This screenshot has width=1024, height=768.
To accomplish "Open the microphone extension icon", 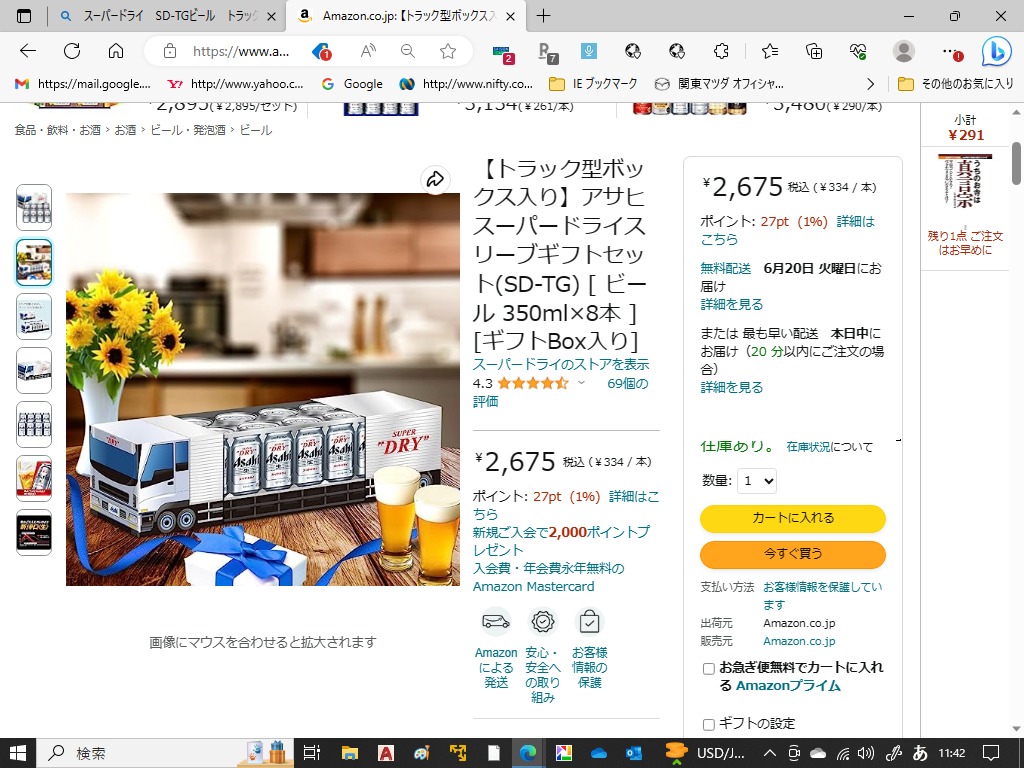I will click(588, 51).
